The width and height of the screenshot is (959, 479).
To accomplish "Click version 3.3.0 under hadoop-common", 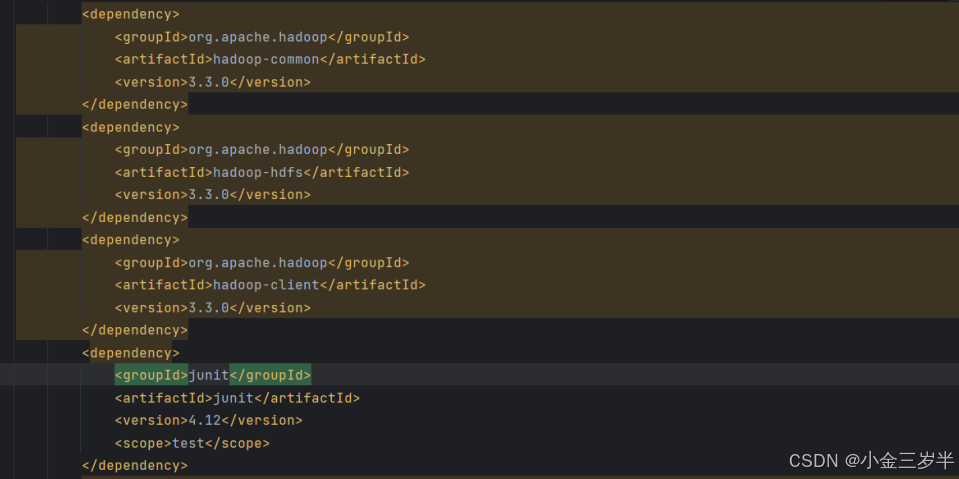I will 213,82.
